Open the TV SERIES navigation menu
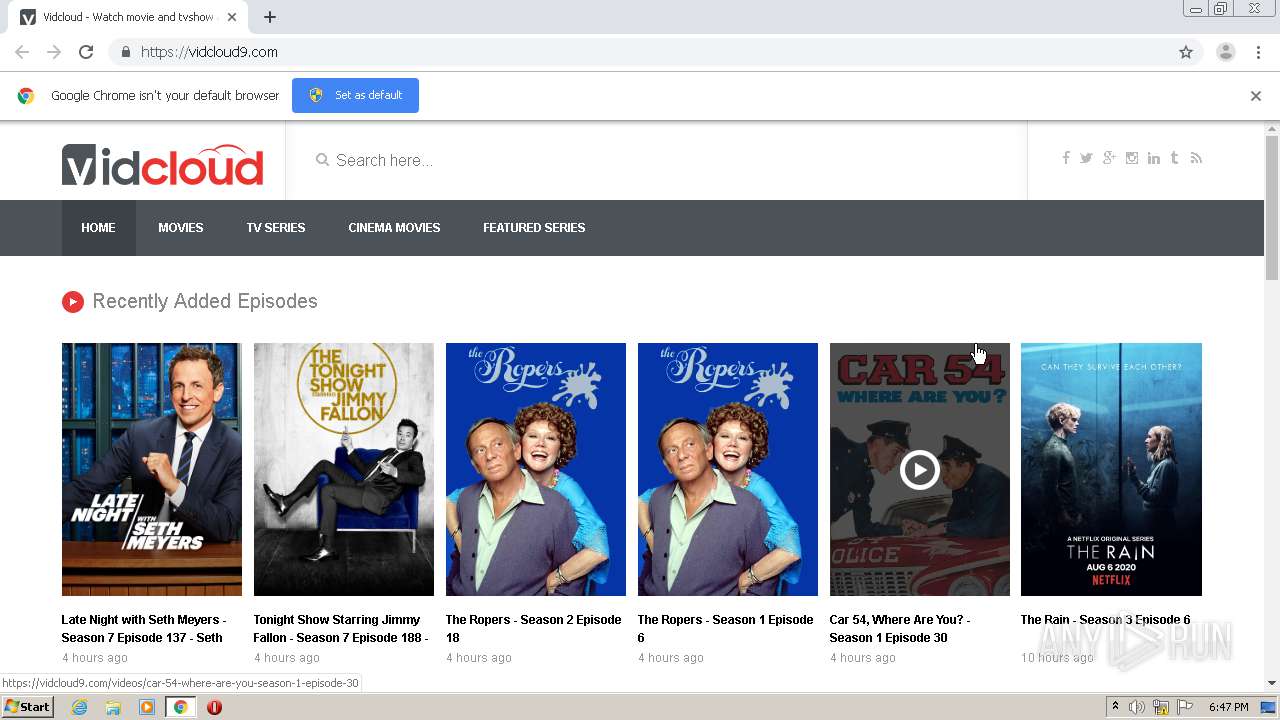 (276, 228)
